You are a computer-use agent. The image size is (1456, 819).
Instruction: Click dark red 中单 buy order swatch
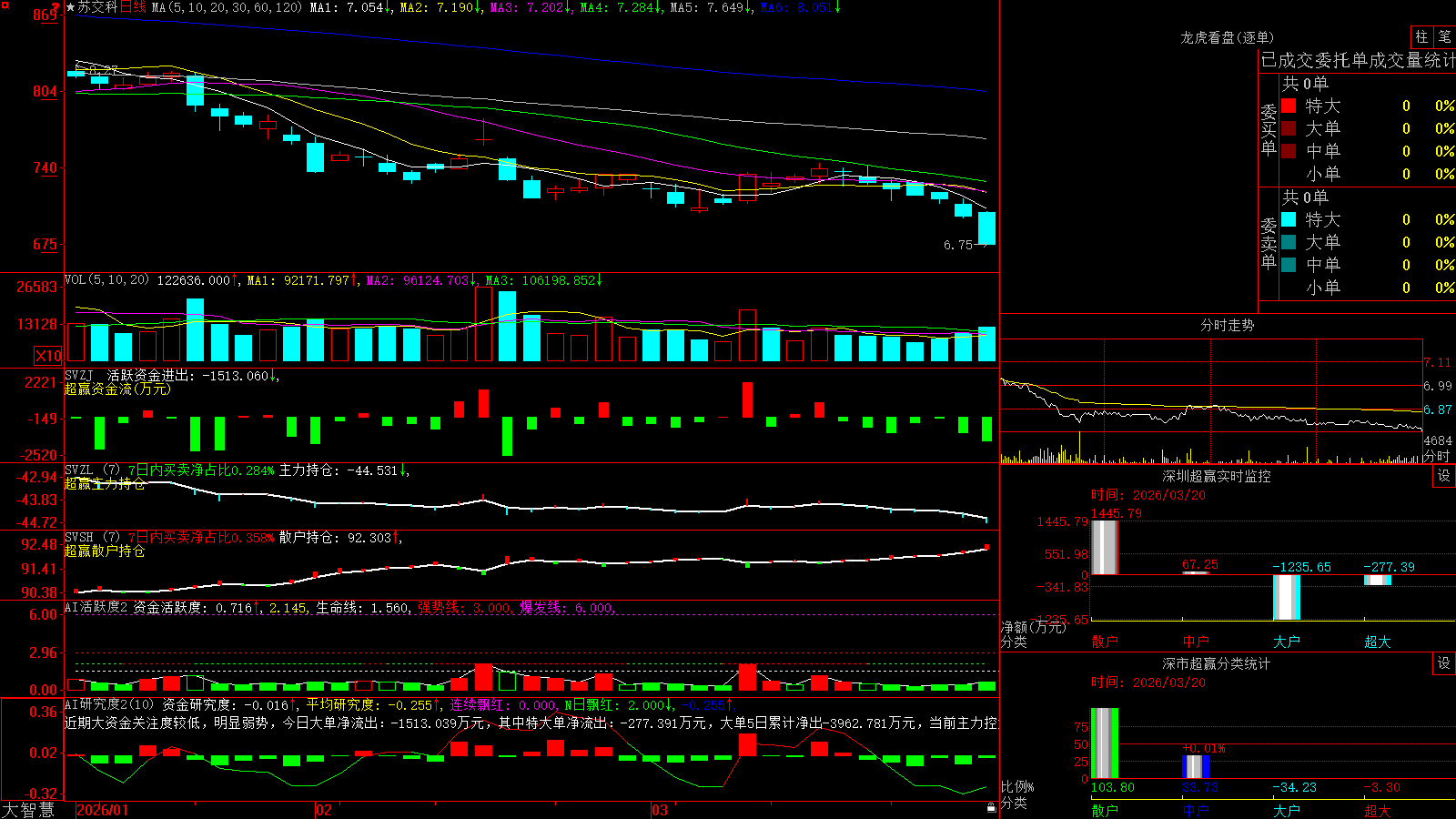click(1289, 151)
